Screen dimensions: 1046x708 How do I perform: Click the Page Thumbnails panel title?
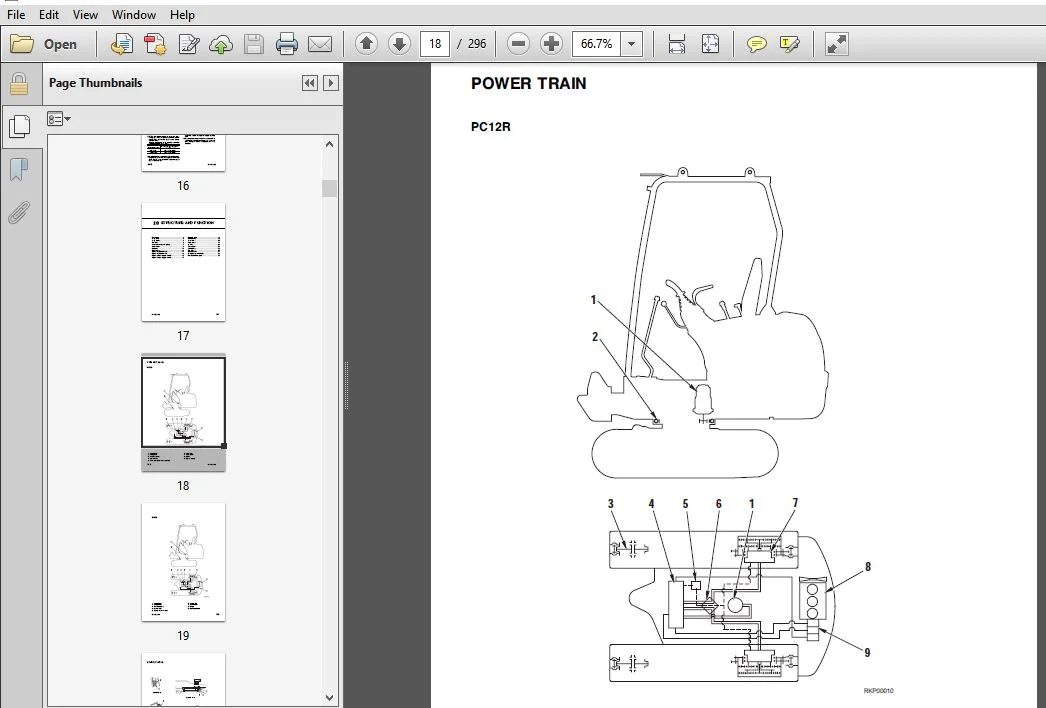(x=95, y=83)
